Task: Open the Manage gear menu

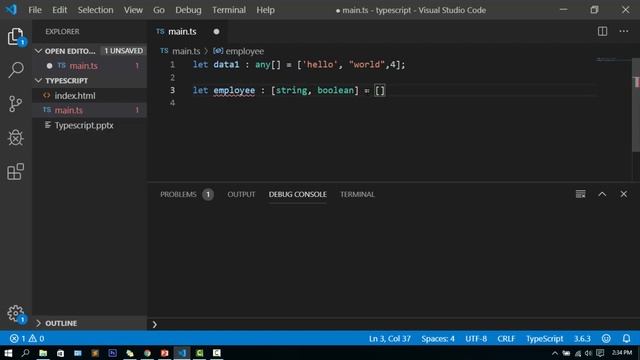Action: click(16, 313)
